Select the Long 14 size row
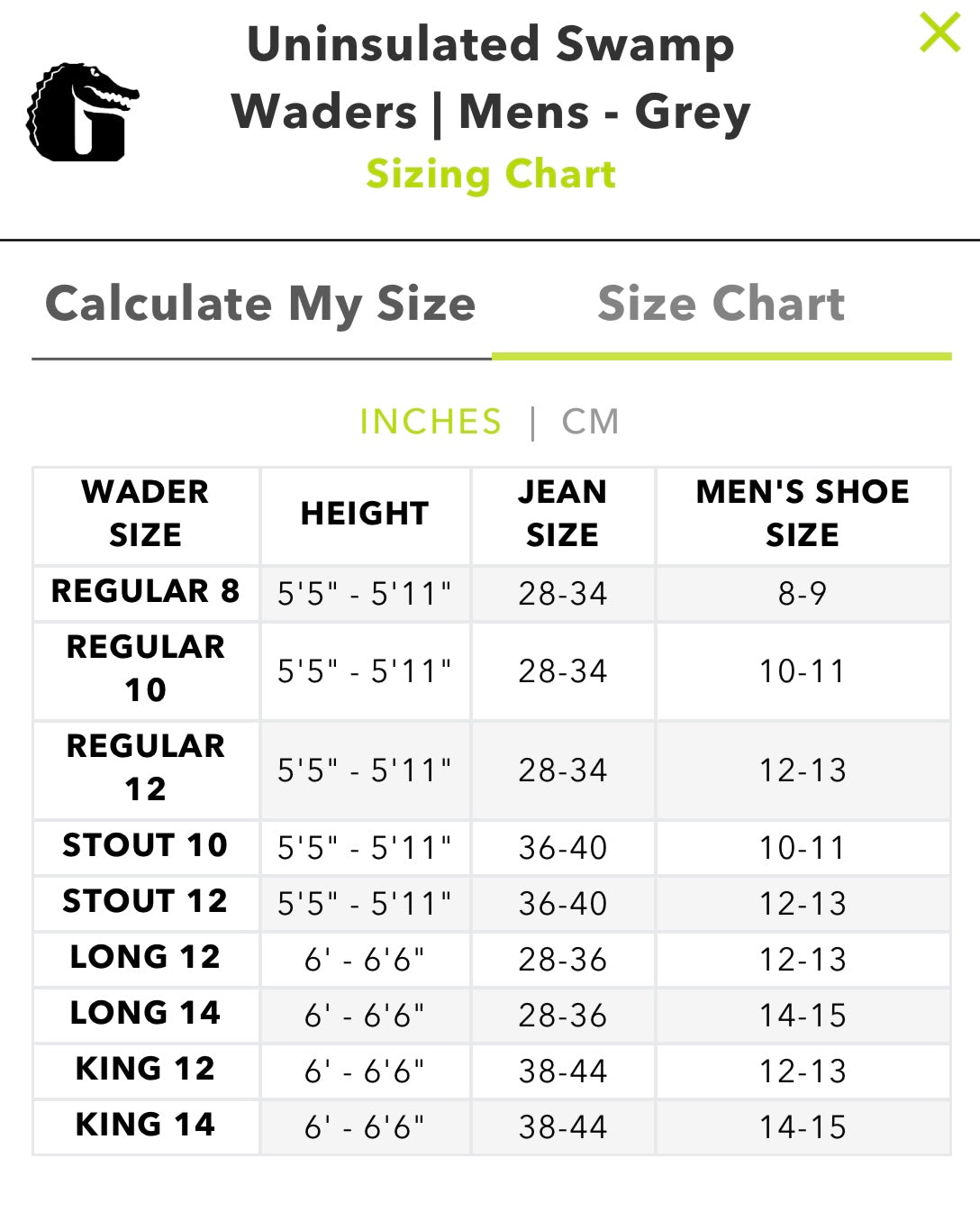The image size is (980, 1231). 146,1013
